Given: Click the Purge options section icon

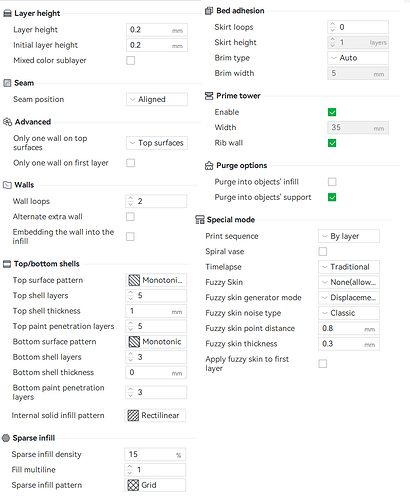Looking at the screenshot, I should pyautogui.click(x=209, y=166).
